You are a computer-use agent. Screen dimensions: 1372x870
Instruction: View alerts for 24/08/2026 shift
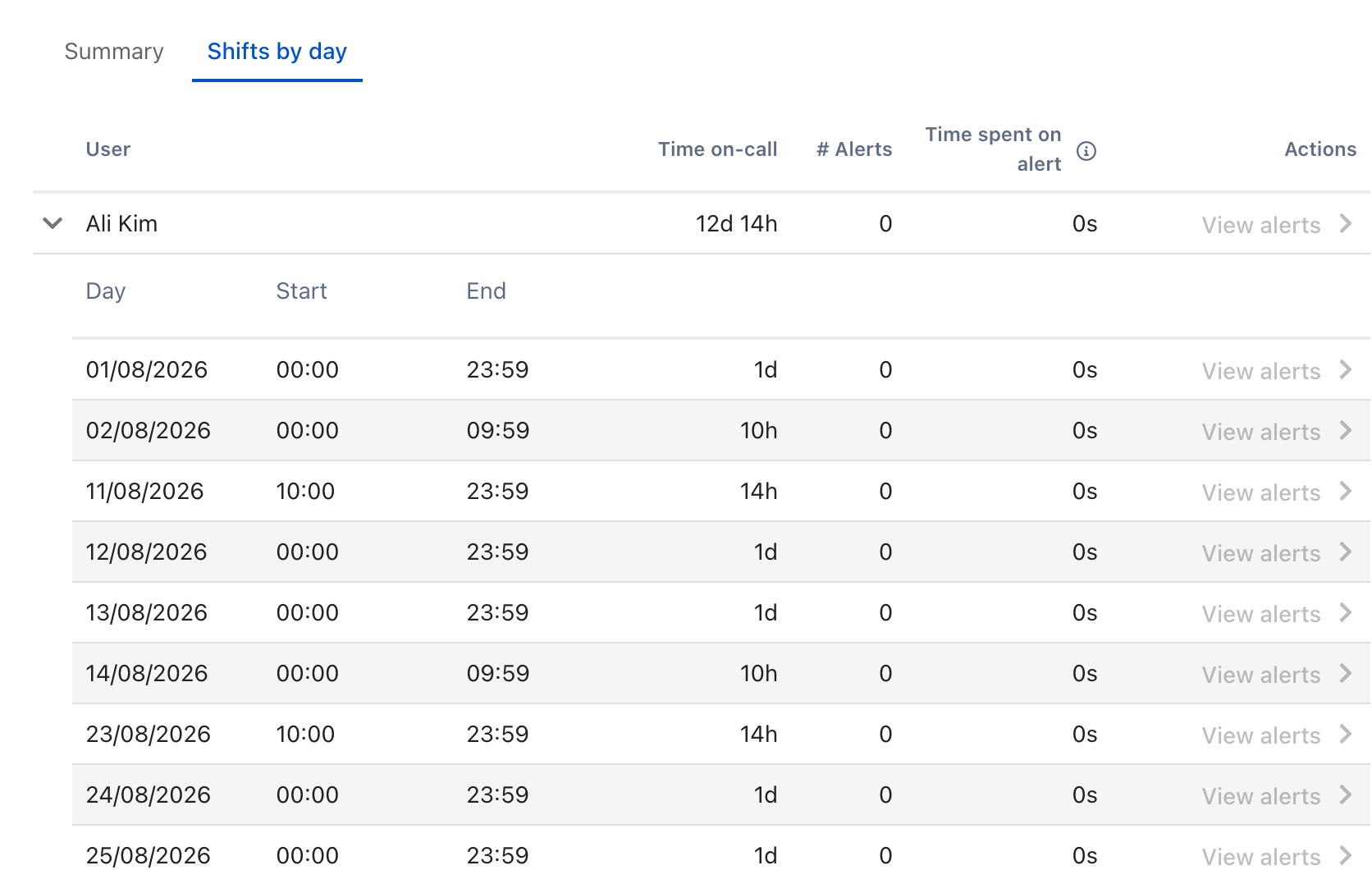click(1261, 796)
